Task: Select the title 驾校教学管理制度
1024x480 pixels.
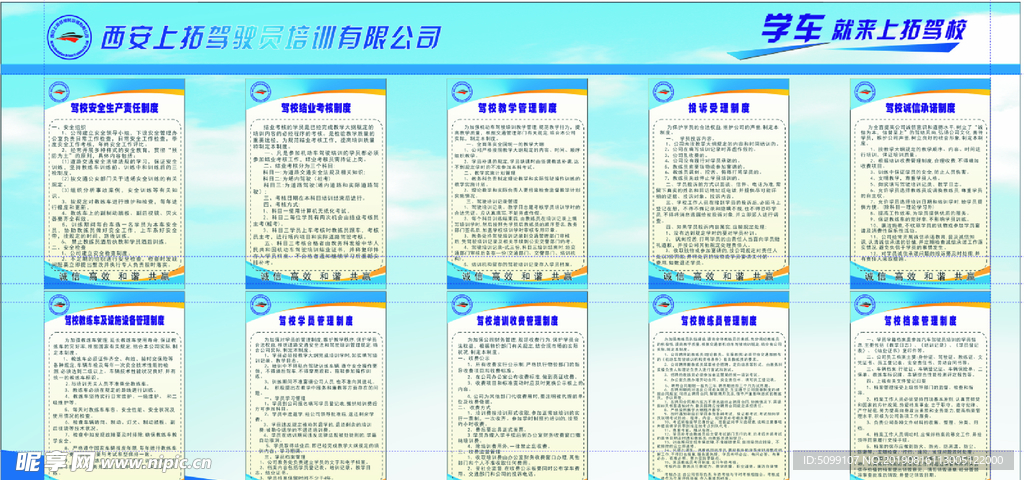Action: [517, 108]
